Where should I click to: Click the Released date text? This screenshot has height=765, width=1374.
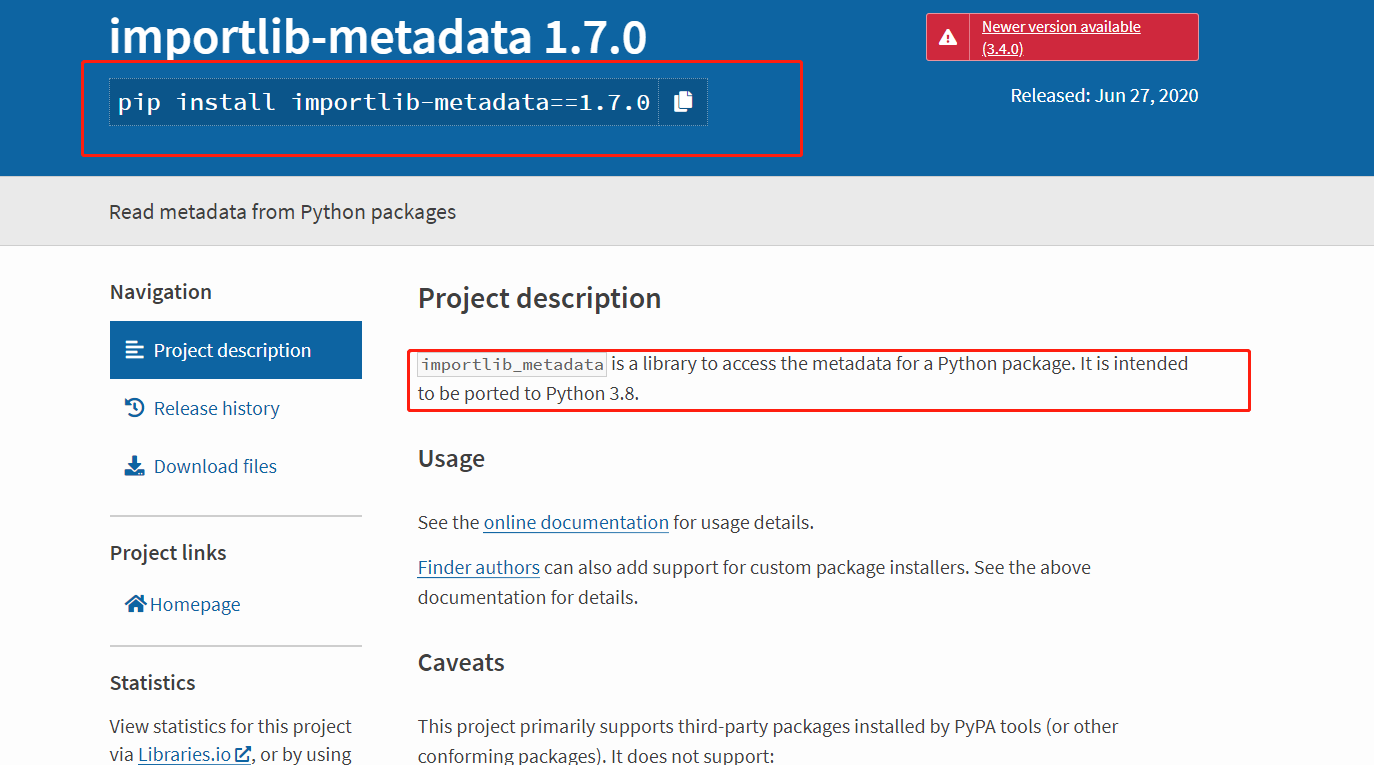(1104, 95)
